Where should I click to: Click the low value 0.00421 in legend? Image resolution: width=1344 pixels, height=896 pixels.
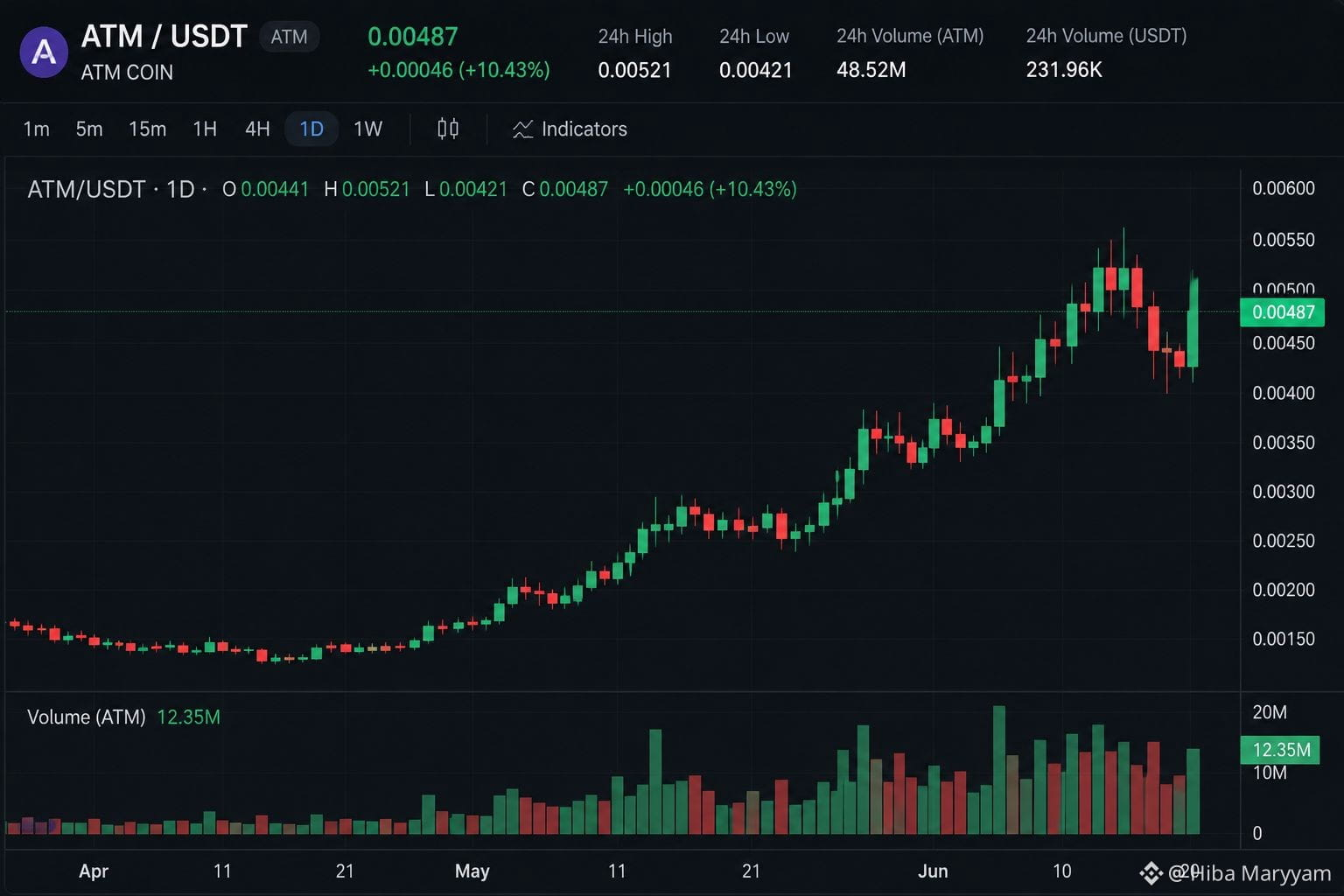[473, 189]
